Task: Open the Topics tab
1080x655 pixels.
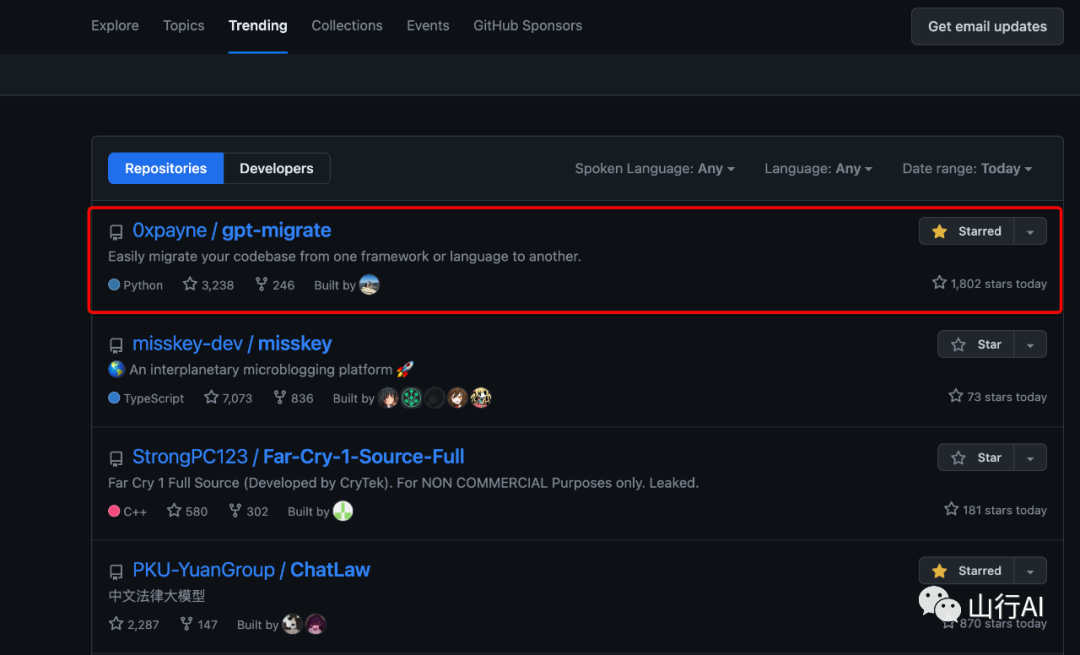Action: (x=183, y=25)
